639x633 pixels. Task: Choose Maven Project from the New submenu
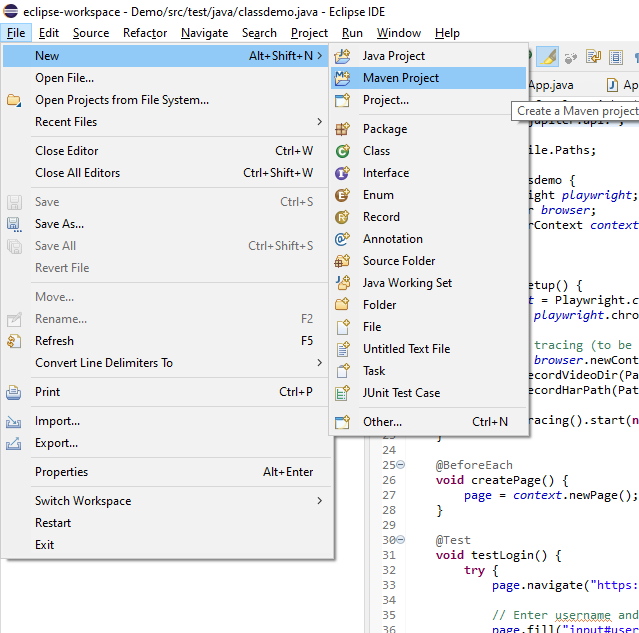click(428, 78)
